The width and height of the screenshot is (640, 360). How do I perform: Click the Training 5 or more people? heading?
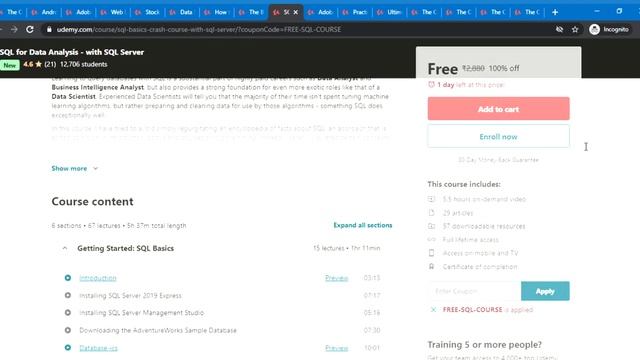coord(484,344)
